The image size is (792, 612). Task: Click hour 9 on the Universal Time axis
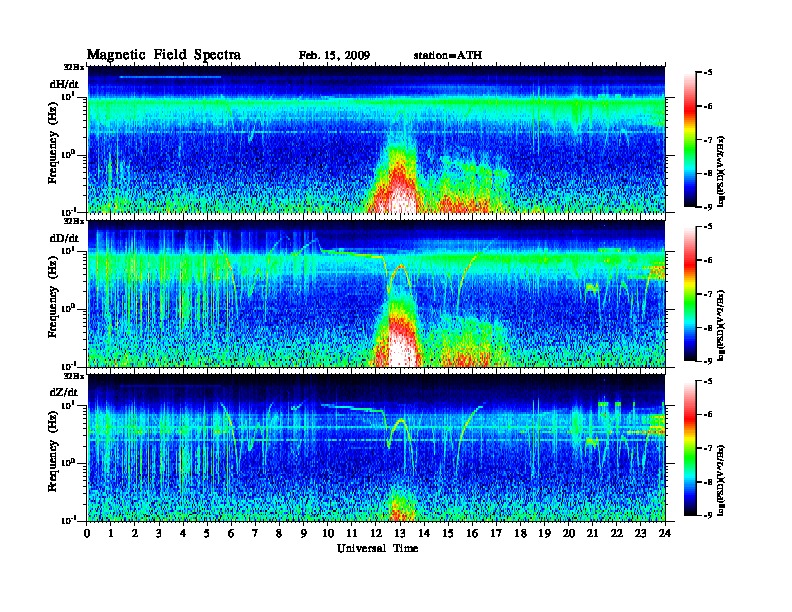point(304,534)
